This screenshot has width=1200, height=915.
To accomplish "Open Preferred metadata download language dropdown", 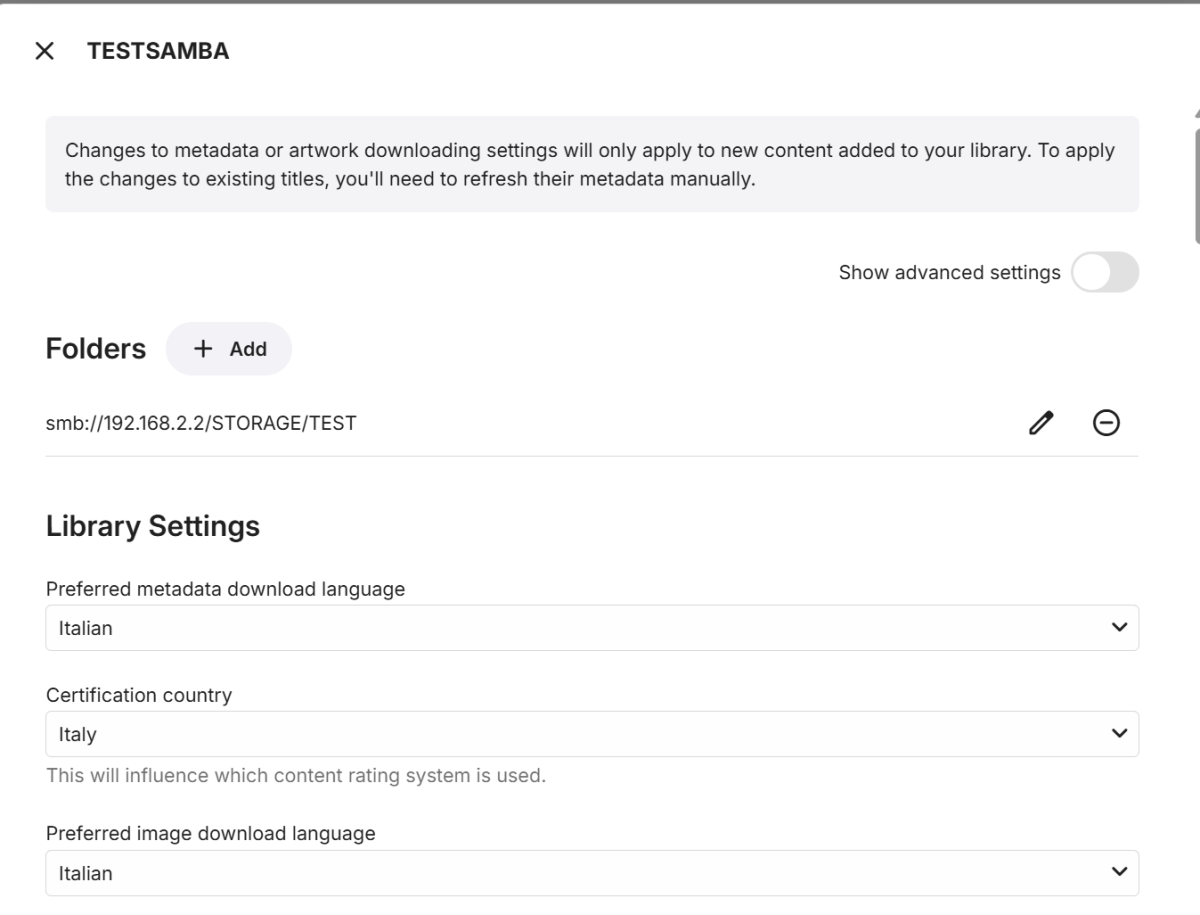I will coord(580,628).
